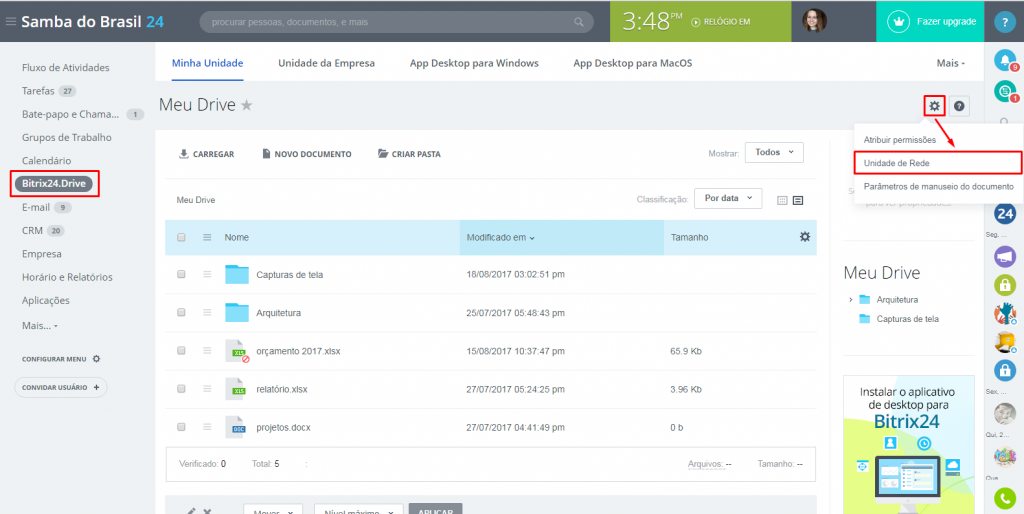Check the projetos.docx checkbox

tap(182, 427)
